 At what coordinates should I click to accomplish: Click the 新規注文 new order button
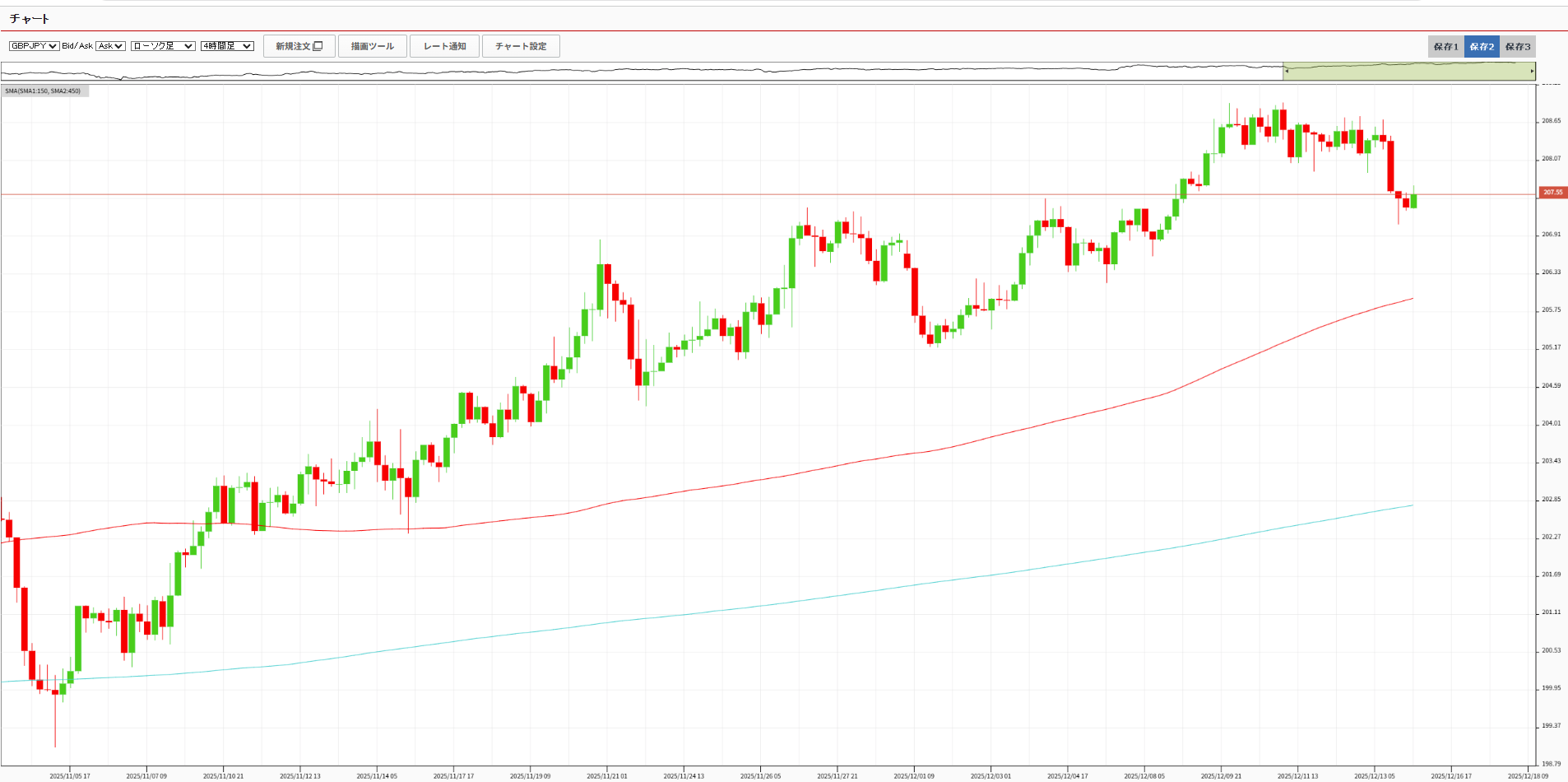pos(299,46)
